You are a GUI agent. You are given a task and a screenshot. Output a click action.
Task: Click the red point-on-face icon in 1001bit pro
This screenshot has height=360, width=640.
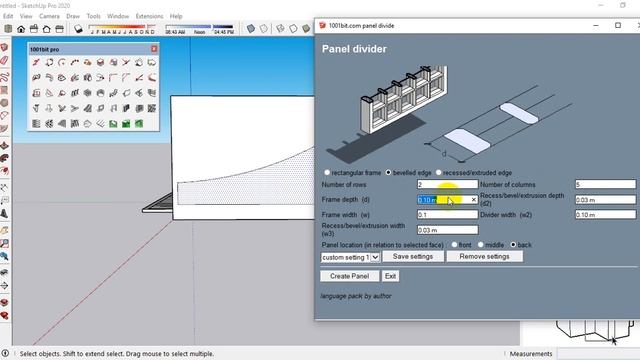[x=36, y=62]
